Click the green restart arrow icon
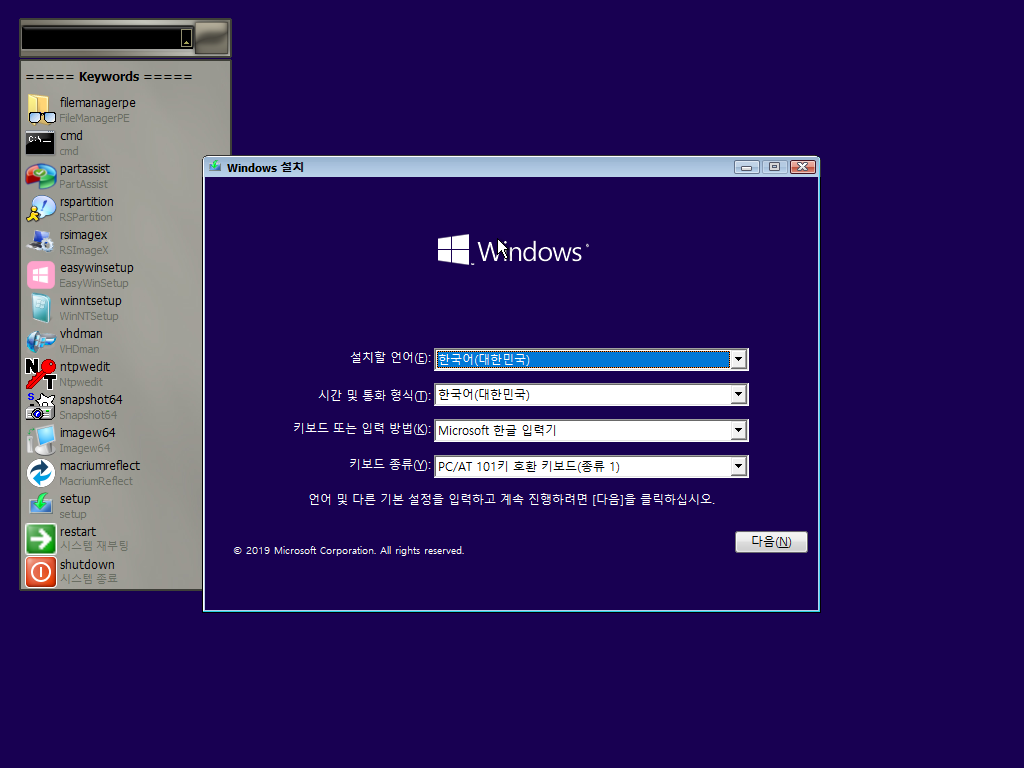 pyautogui.click(x=40, y=538)
